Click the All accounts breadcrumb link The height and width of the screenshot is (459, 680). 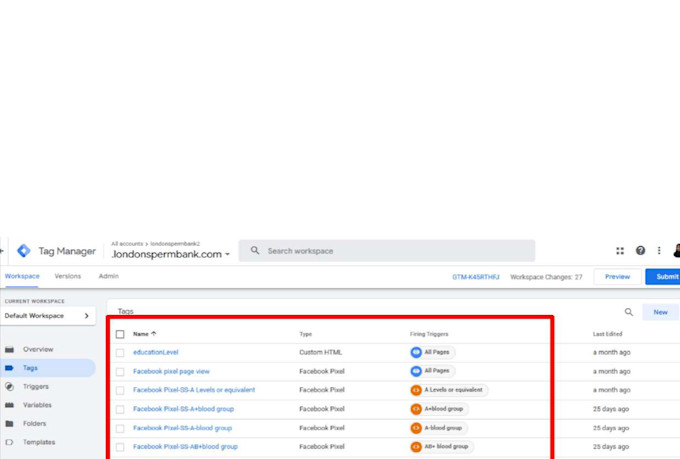pos(127,244)
